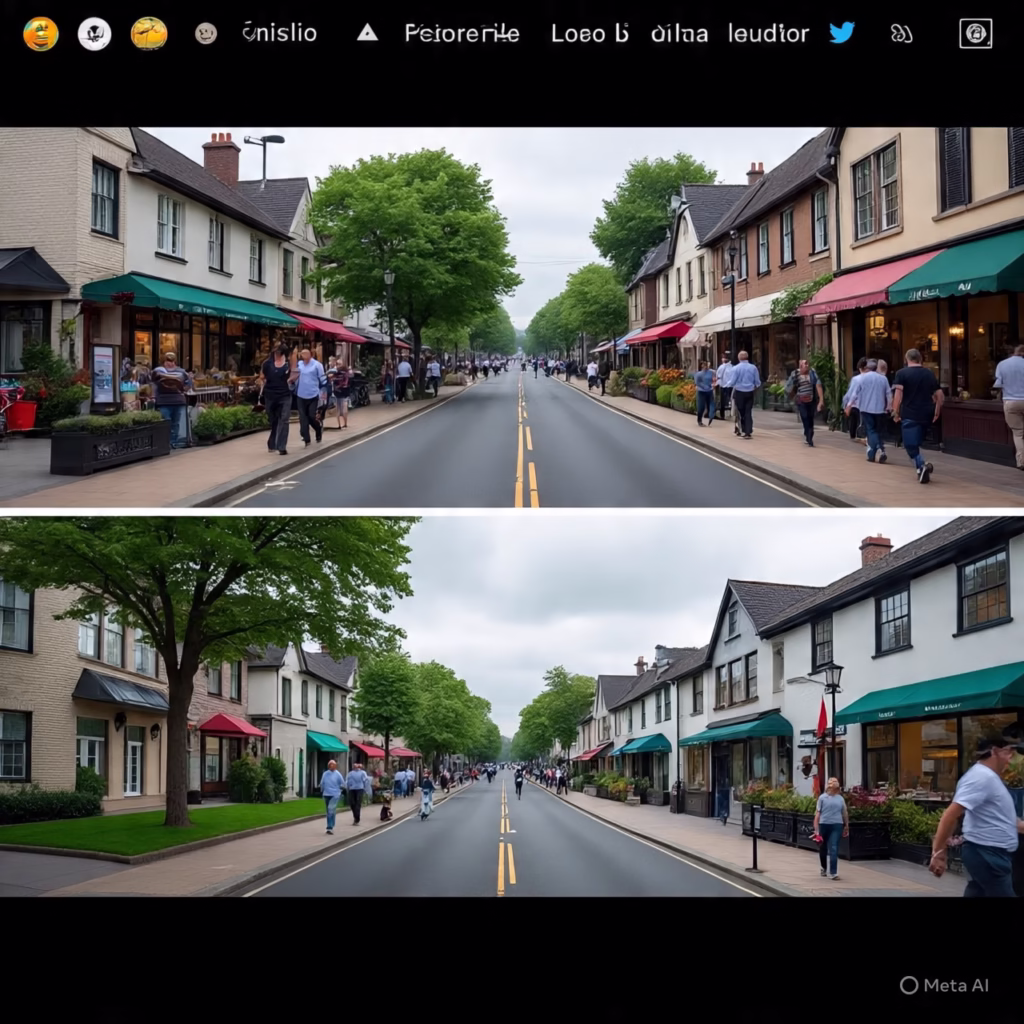The image size is (1024, 1024).
Task: Click the small gray smiley icon
Action: pos(206,33)
